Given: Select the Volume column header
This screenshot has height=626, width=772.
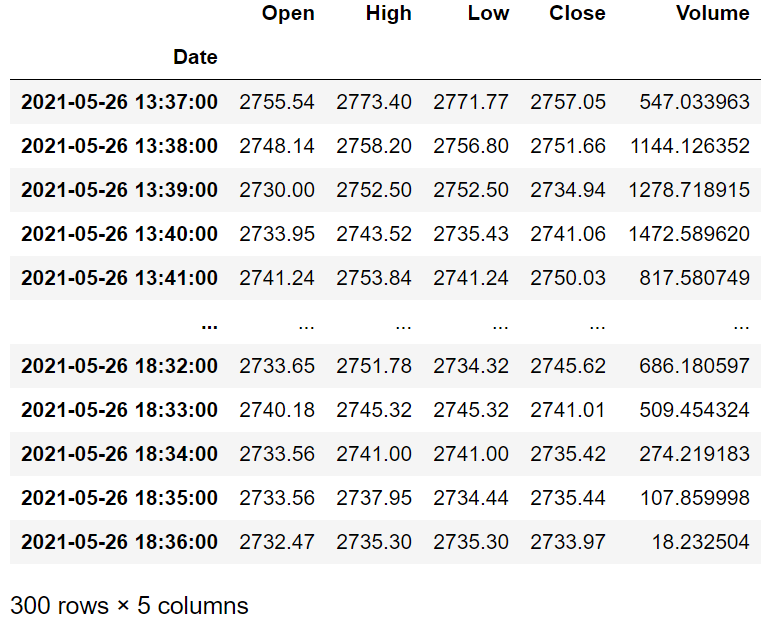Looking at the screenshot, I should pyautogui.click(x=712, y=13).
